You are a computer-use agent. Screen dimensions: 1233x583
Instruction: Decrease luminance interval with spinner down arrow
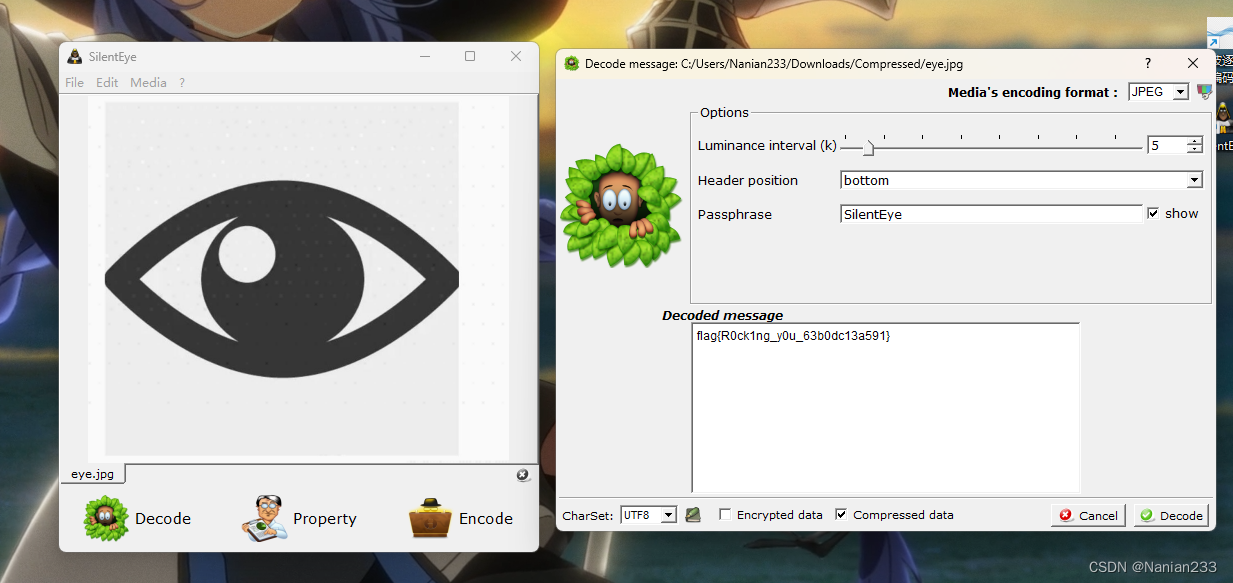coord(1194,150)
